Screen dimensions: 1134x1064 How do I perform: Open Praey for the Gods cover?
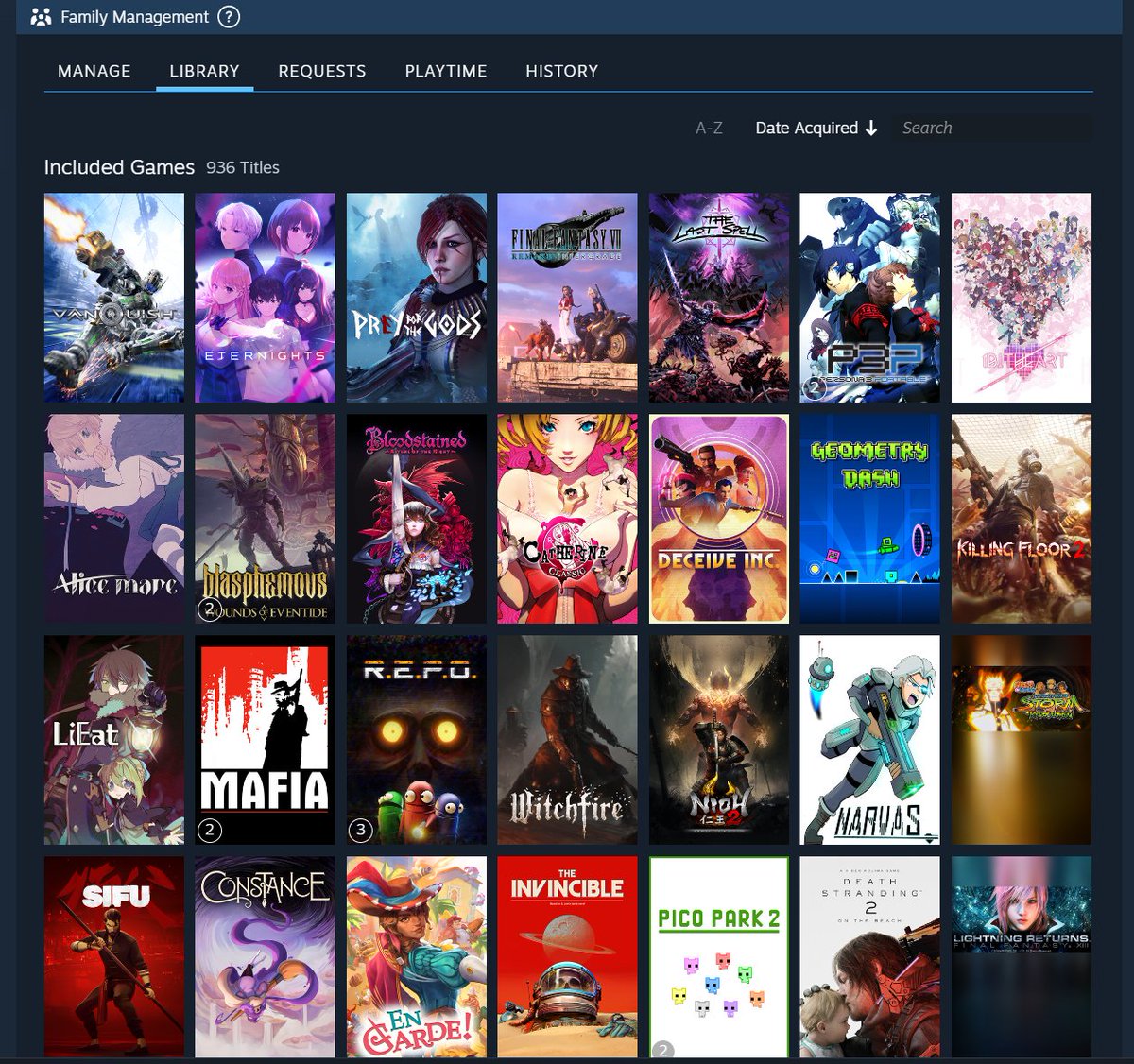pyautogui.click(x=417, y=298)
